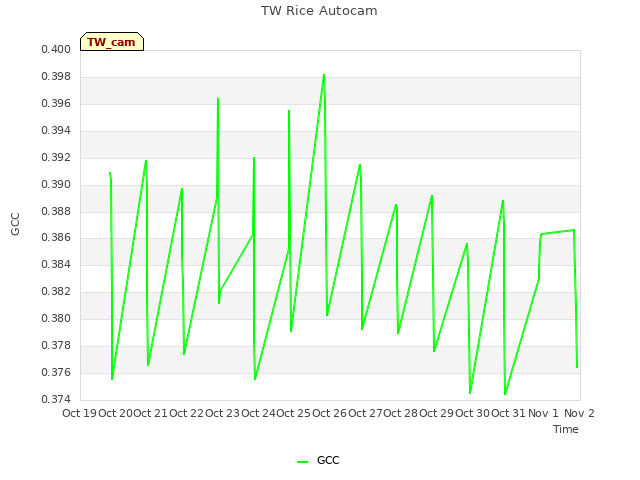Screen dimensions: 640x480
Task: Click the Oct 19 date label
Action: coord(80,413)
